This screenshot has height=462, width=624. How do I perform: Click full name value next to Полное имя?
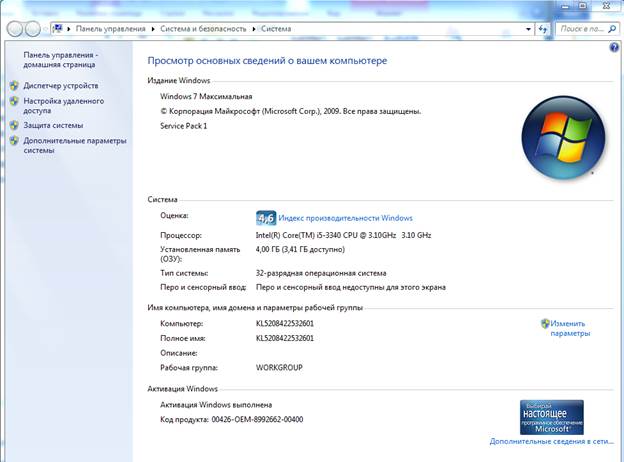pos(285,338)
